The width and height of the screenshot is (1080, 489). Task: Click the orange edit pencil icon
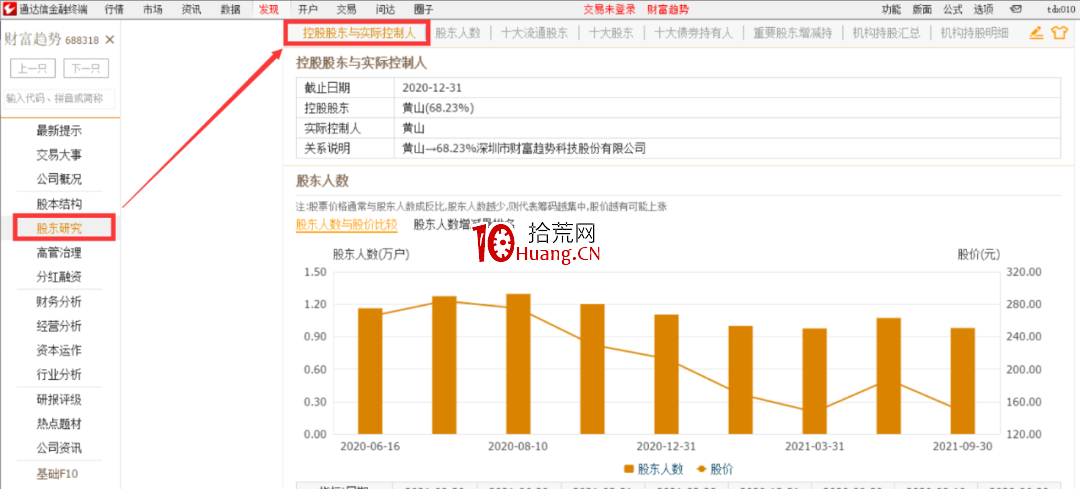[x=1037, y=32]
